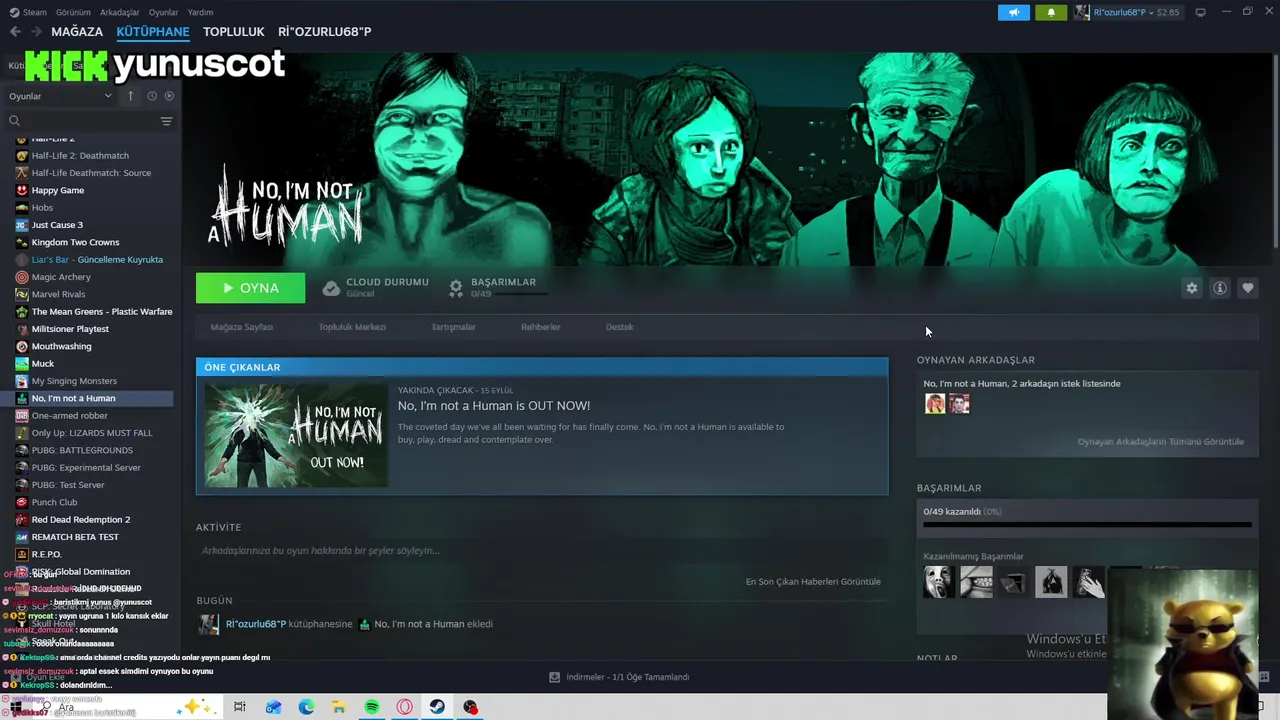Toggle ready-to-play filter icon
1280x720 pixels.
[x=169, y=96]
